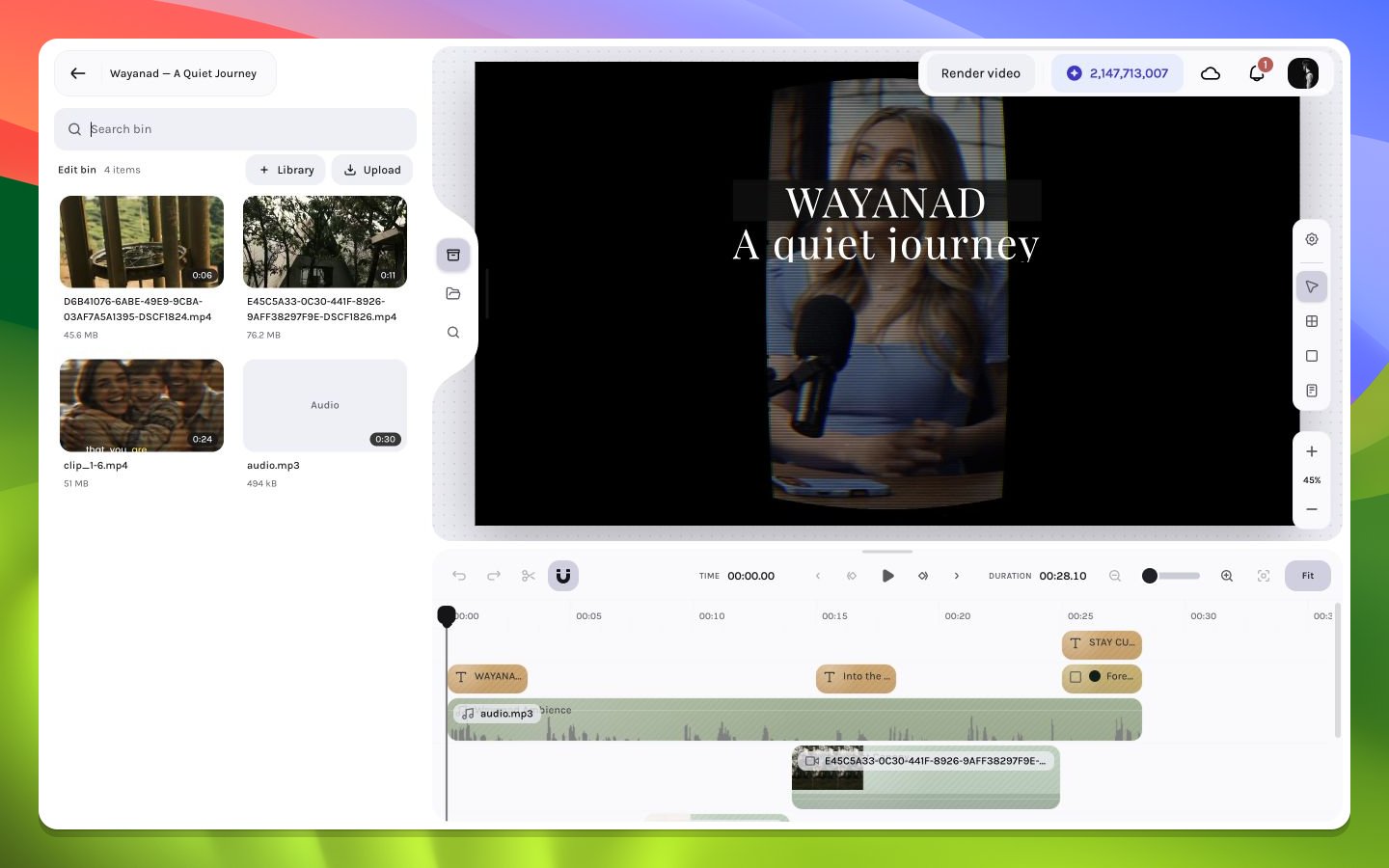Jump to next keyframe marker
The height and width of the screenshot is (868, 1389).
tap(923, 576)
